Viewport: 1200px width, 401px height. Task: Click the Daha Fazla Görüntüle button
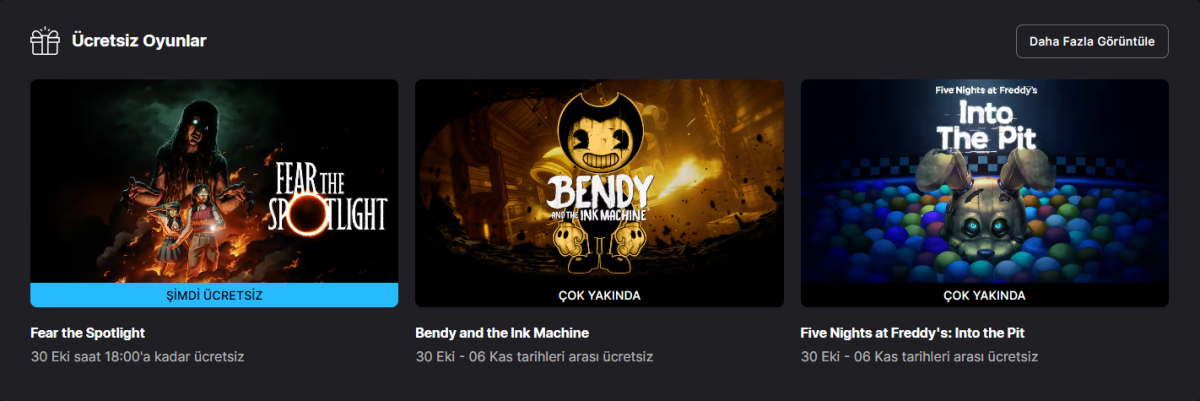coord(1092,41)
